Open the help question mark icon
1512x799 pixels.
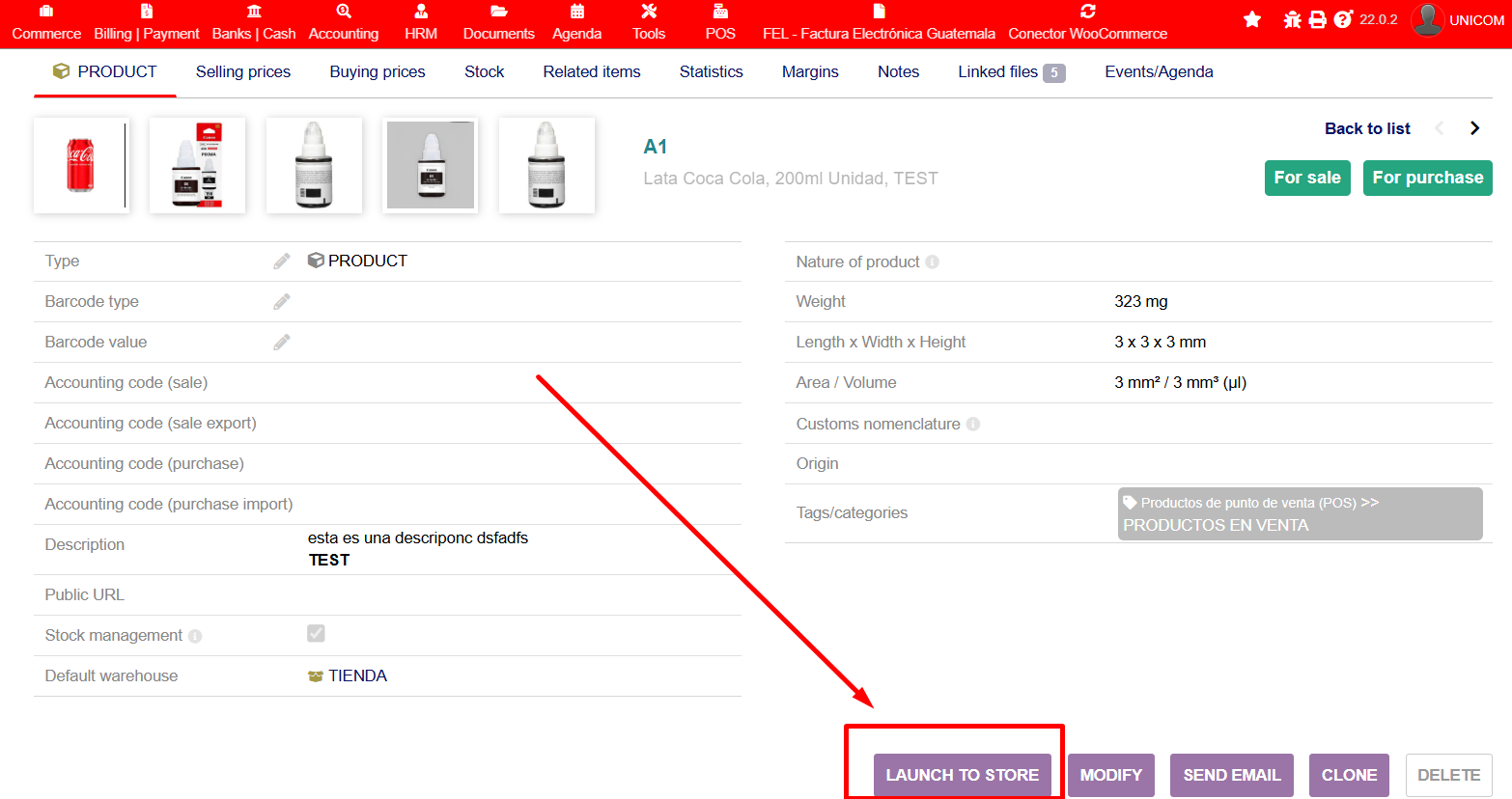[1342, 19]
